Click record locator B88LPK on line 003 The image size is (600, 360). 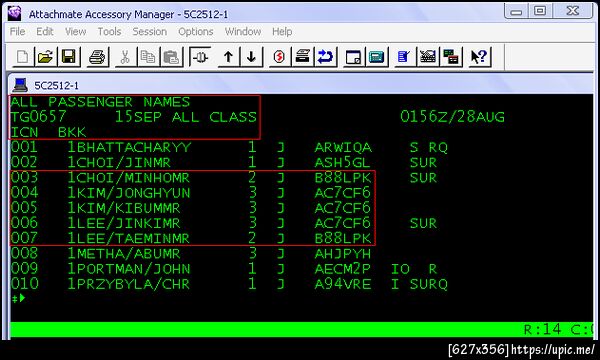(x=343, y=178)
